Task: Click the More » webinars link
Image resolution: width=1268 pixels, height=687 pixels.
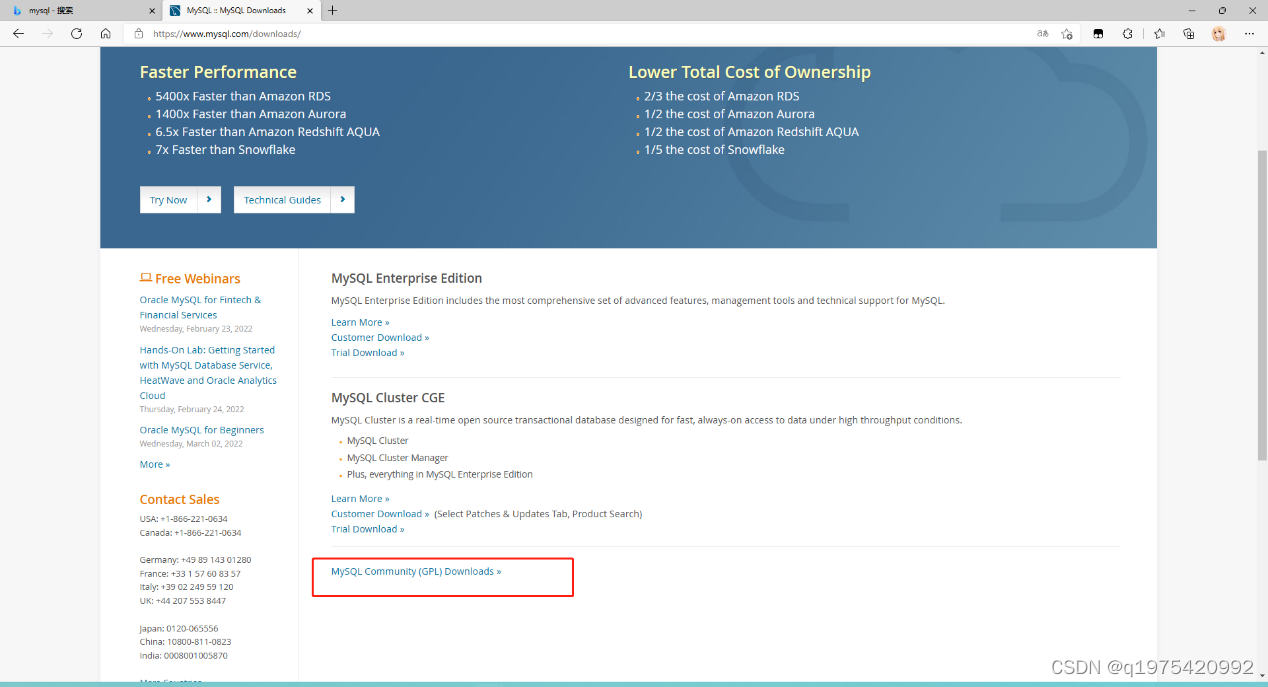Action: [x=155, y=464]
